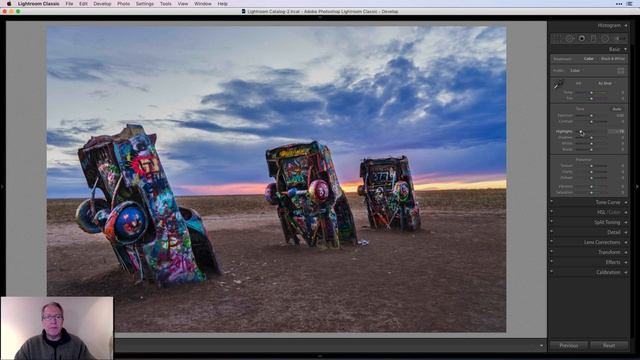Toggle Effects panel switch
640x360 pixels.
551,261
